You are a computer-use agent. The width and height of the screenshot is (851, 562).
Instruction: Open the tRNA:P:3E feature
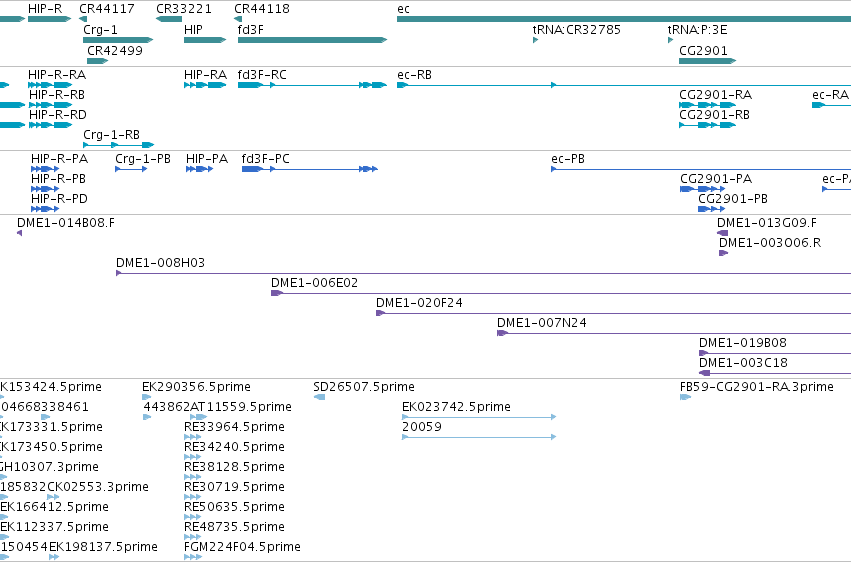click(x=670, y=40)
